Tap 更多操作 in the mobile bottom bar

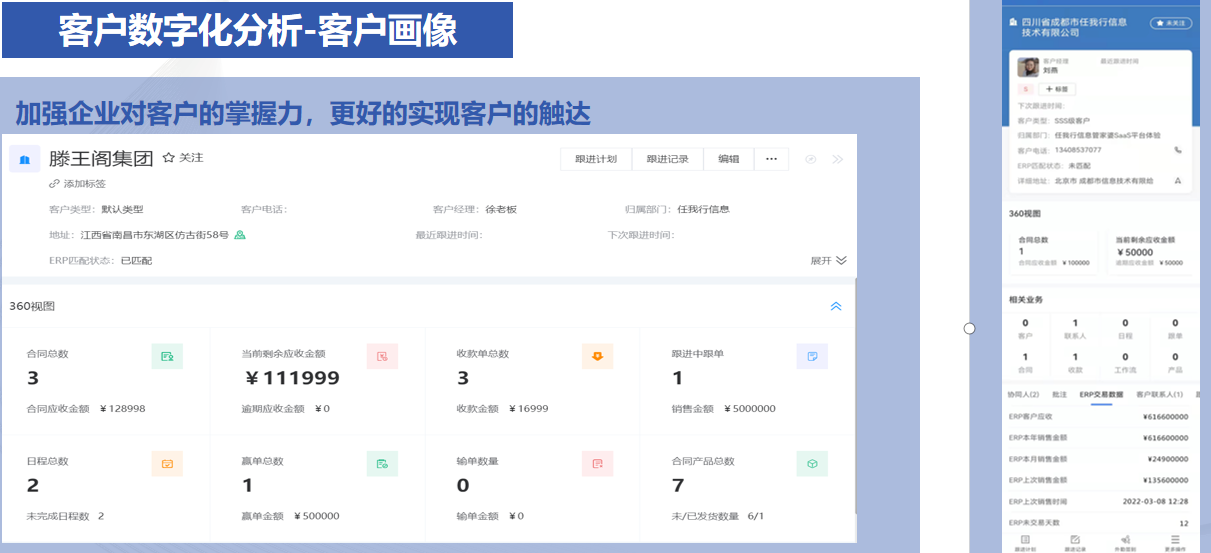(x=1175, y=544)
